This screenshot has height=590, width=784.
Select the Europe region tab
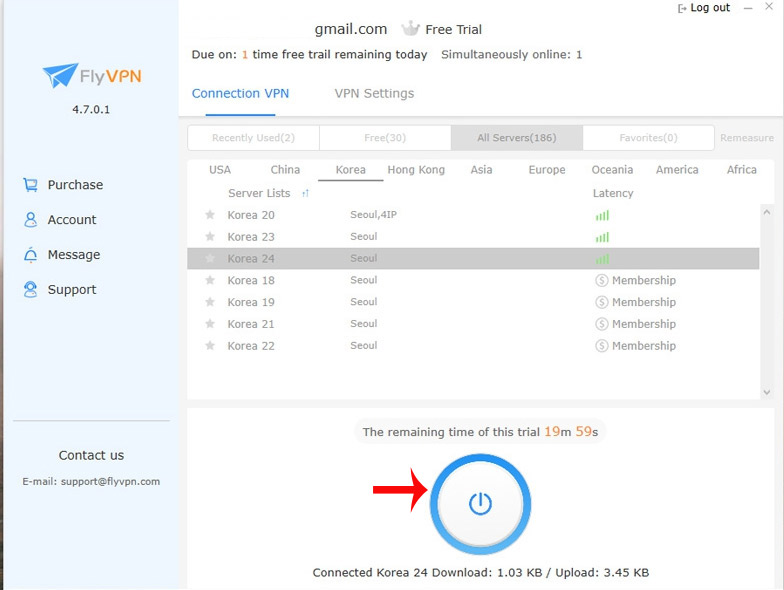point(547,170)
